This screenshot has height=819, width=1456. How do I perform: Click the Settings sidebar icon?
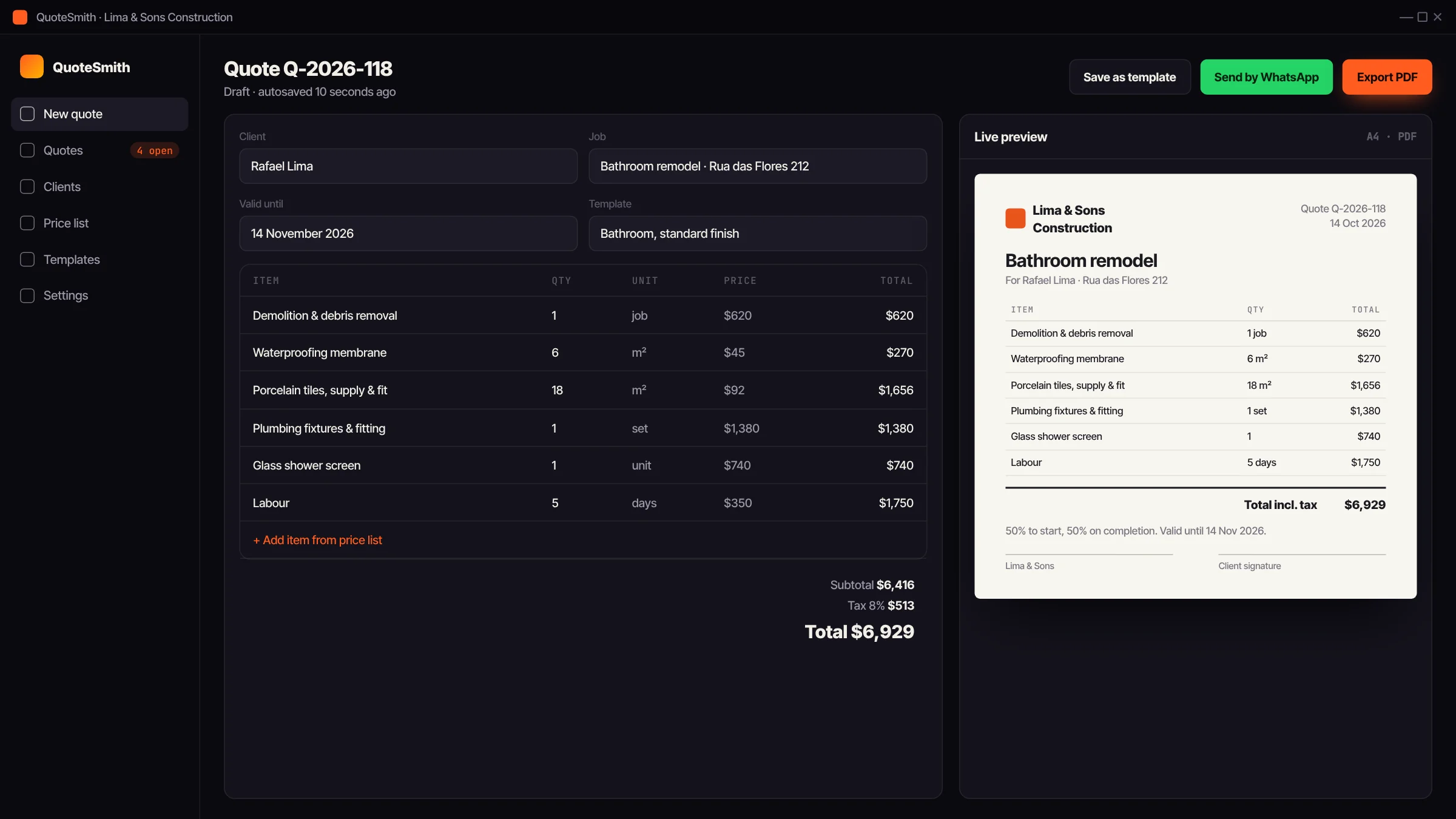click(27, 295)
